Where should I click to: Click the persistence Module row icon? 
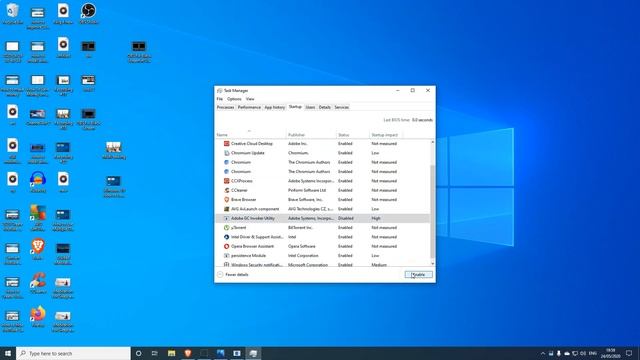point(227,256)
